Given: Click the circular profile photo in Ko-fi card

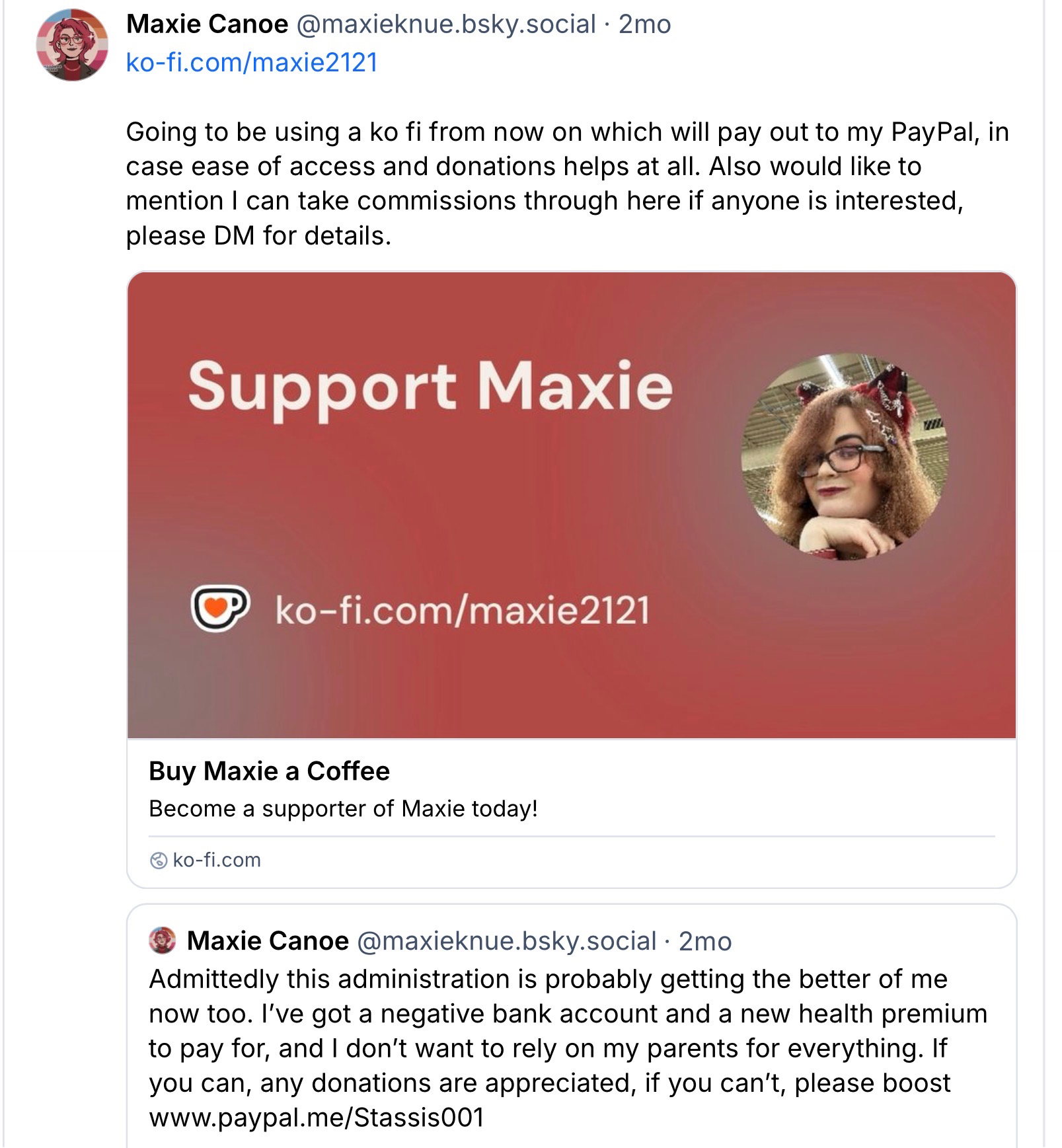Looking at the screenshot, I should click(845, 457).
